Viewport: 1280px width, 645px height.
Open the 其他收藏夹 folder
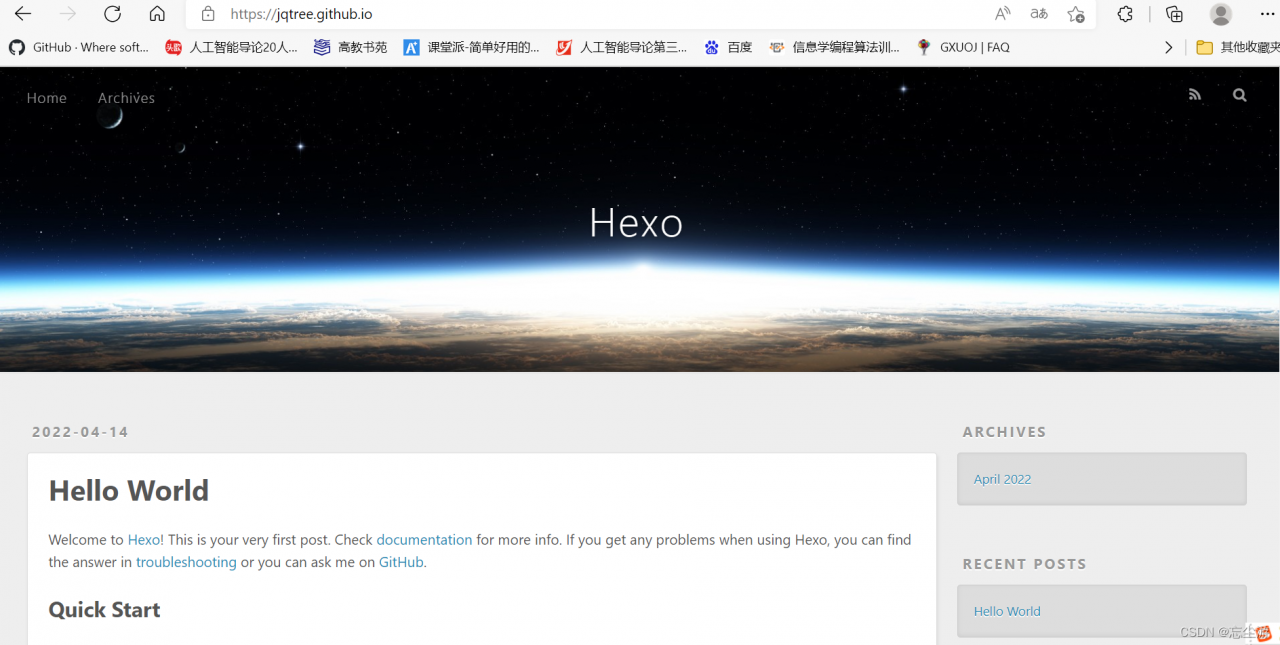click(1238, 47)
